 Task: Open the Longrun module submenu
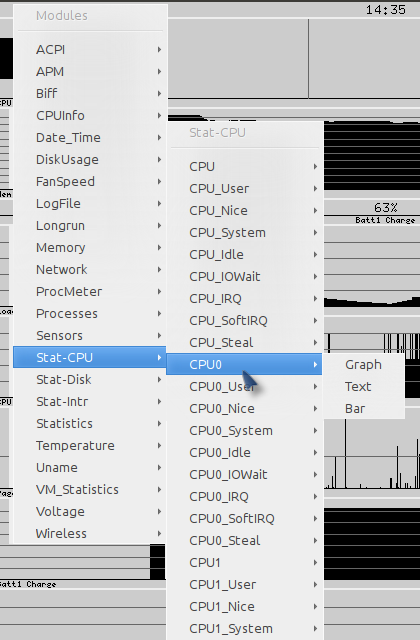tap(90, 226)
